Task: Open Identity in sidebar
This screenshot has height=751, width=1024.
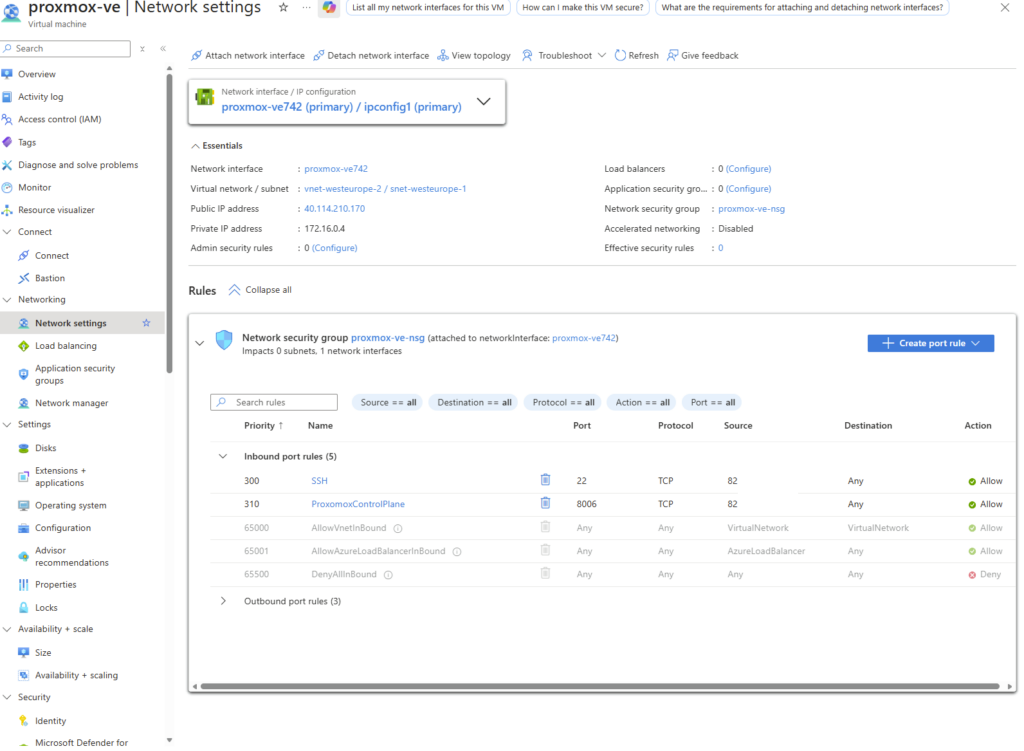Action: coord(50,721)
